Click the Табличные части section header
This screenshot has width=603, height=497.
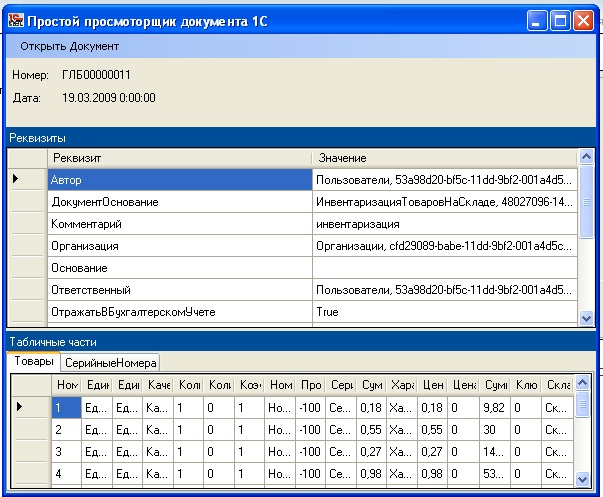point(301,342)
